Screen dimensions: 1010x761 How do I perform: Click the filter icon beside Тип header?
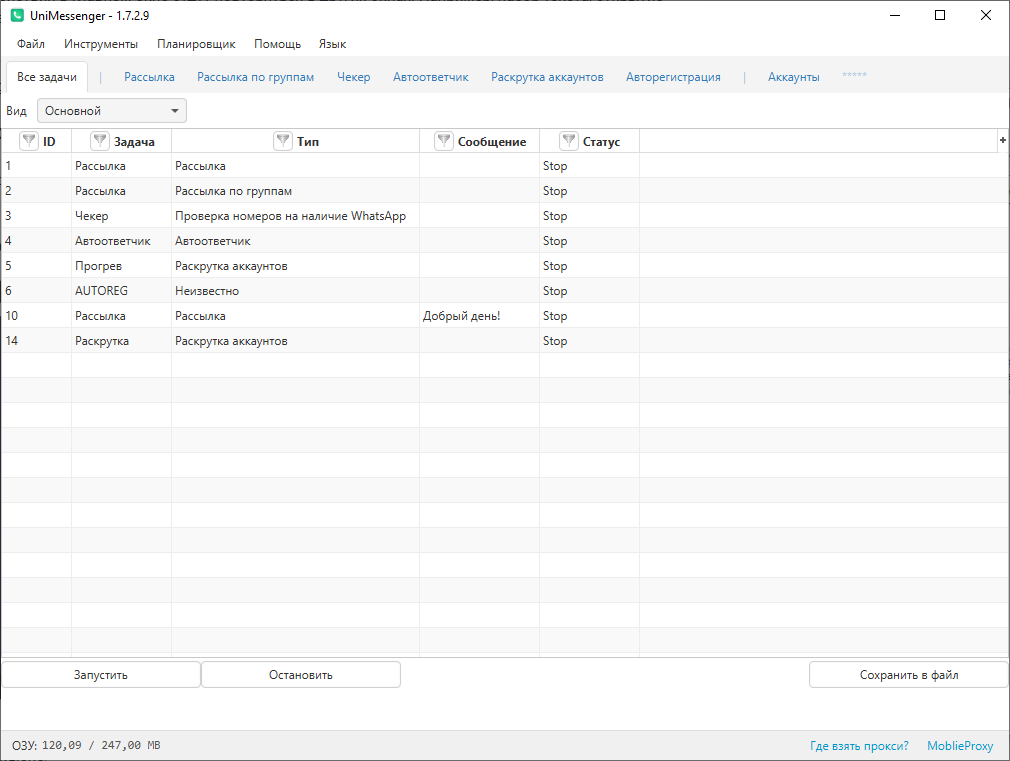click(x=283, y=141)
